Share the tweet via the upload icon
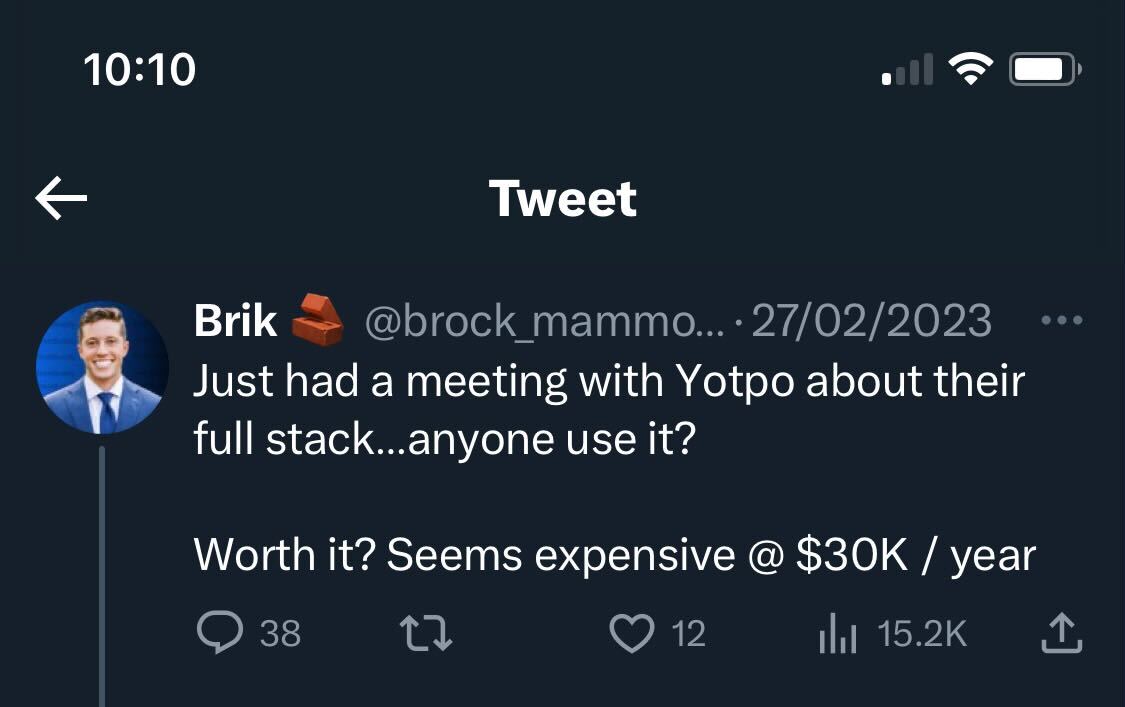 click(1062, 633)
